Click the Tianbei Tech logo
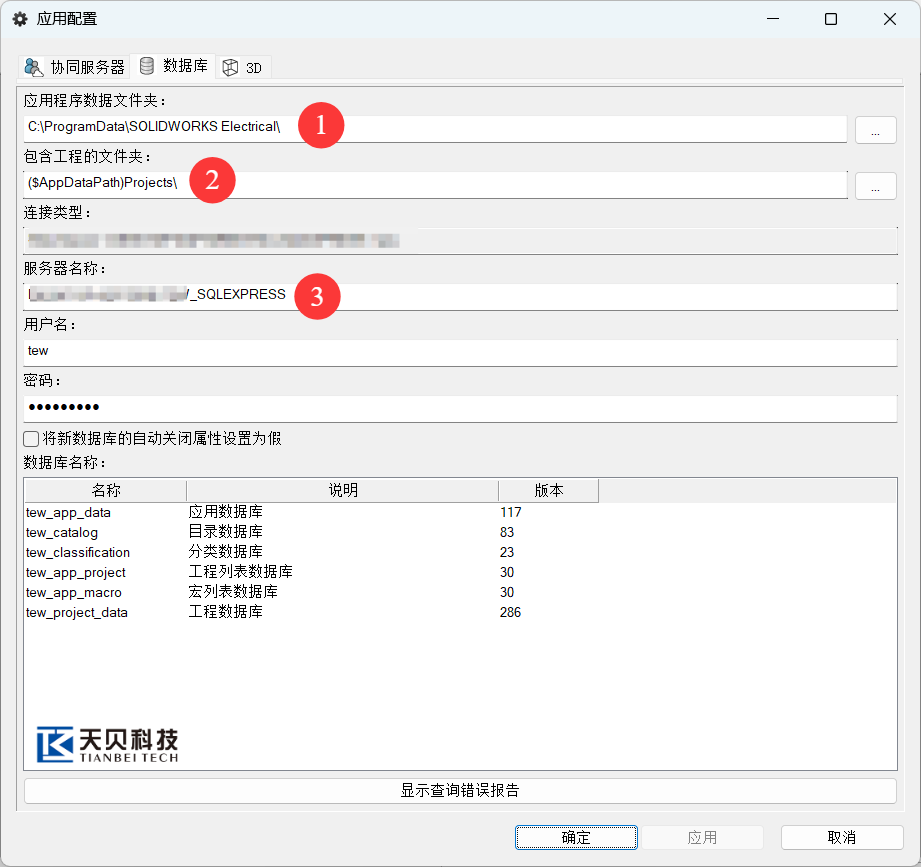This screenshot has height=867, width=921. (107, 745)
